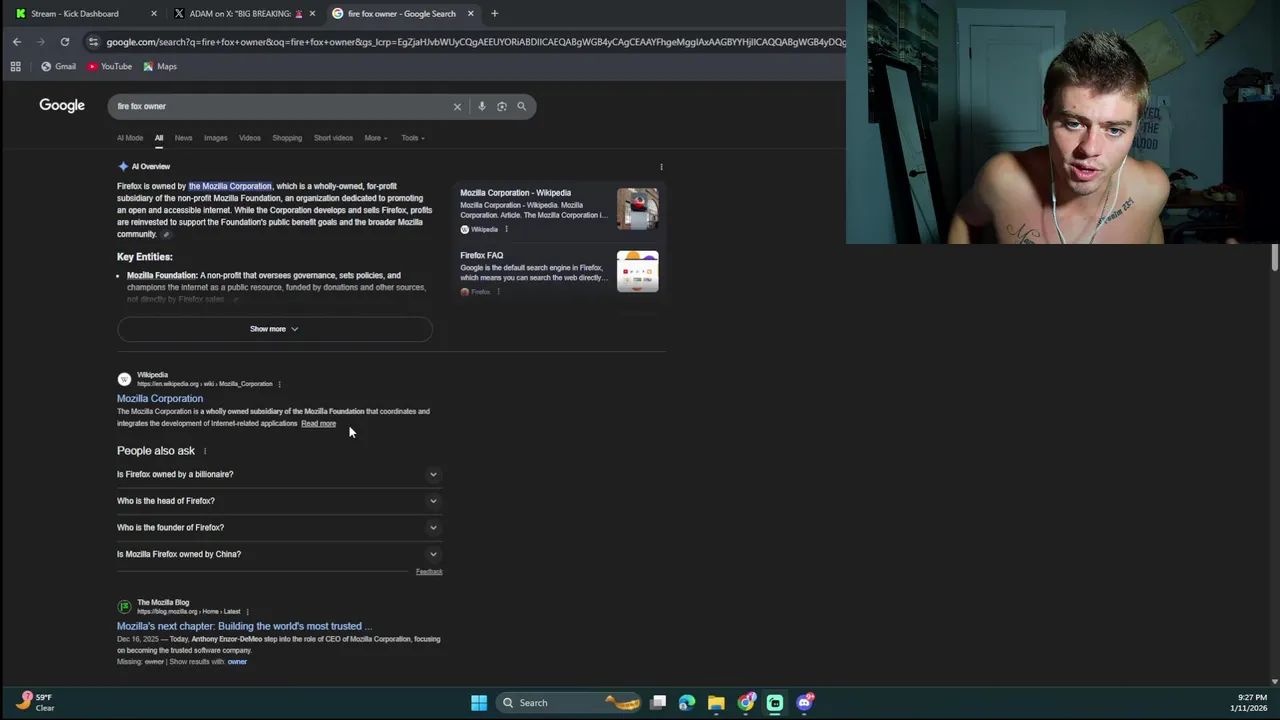Close the fire fox owner Google Search tab

470,14
